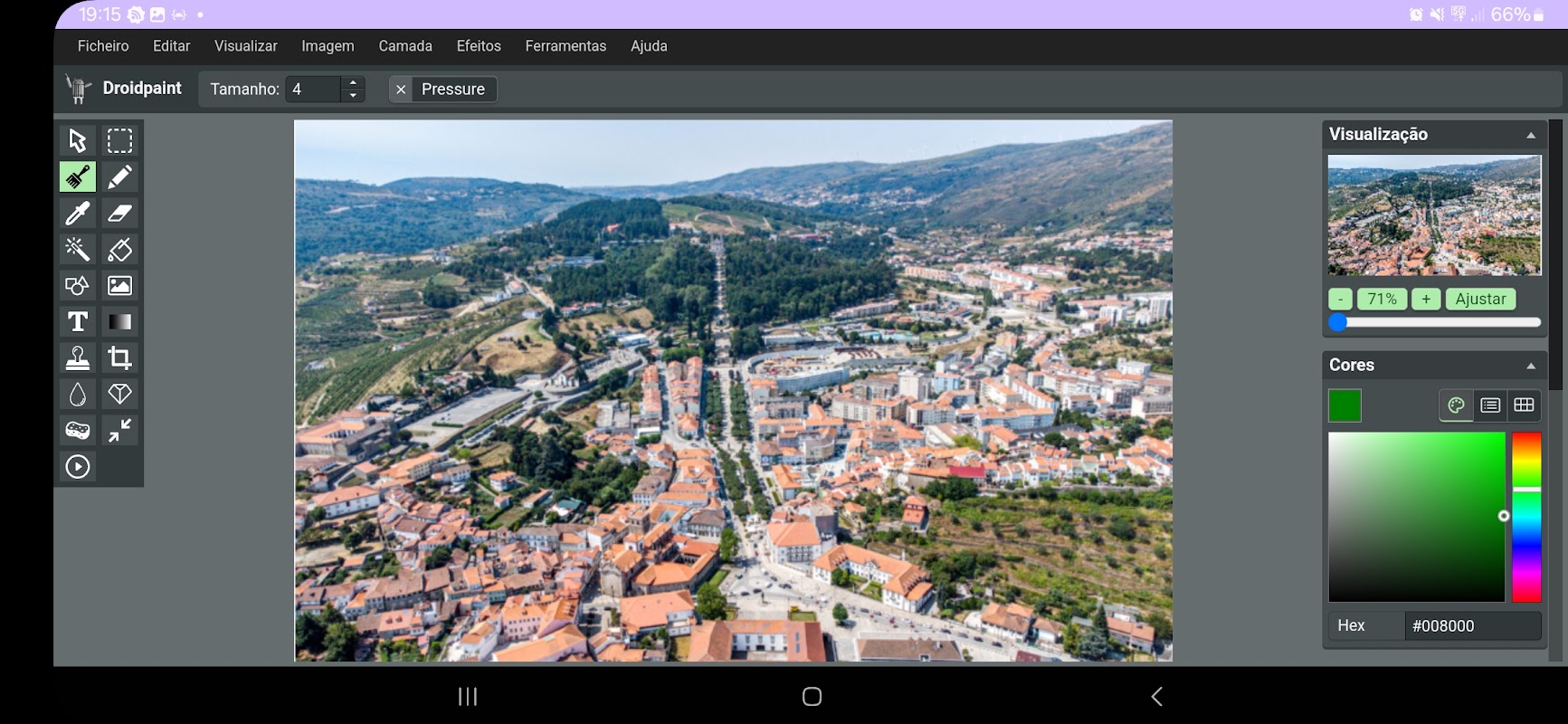
Task: Click the Hex color value field
Action: (x=1472, y=625)
